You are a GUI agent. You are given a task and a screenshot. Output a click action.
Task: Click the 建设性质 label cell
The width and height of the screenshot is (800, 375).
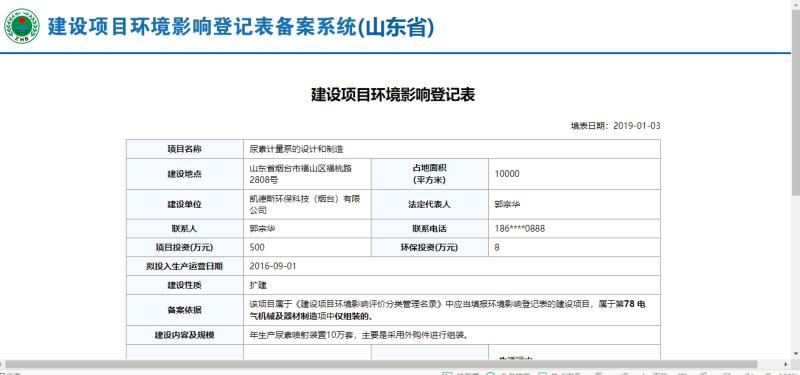(x=185, y=285)
